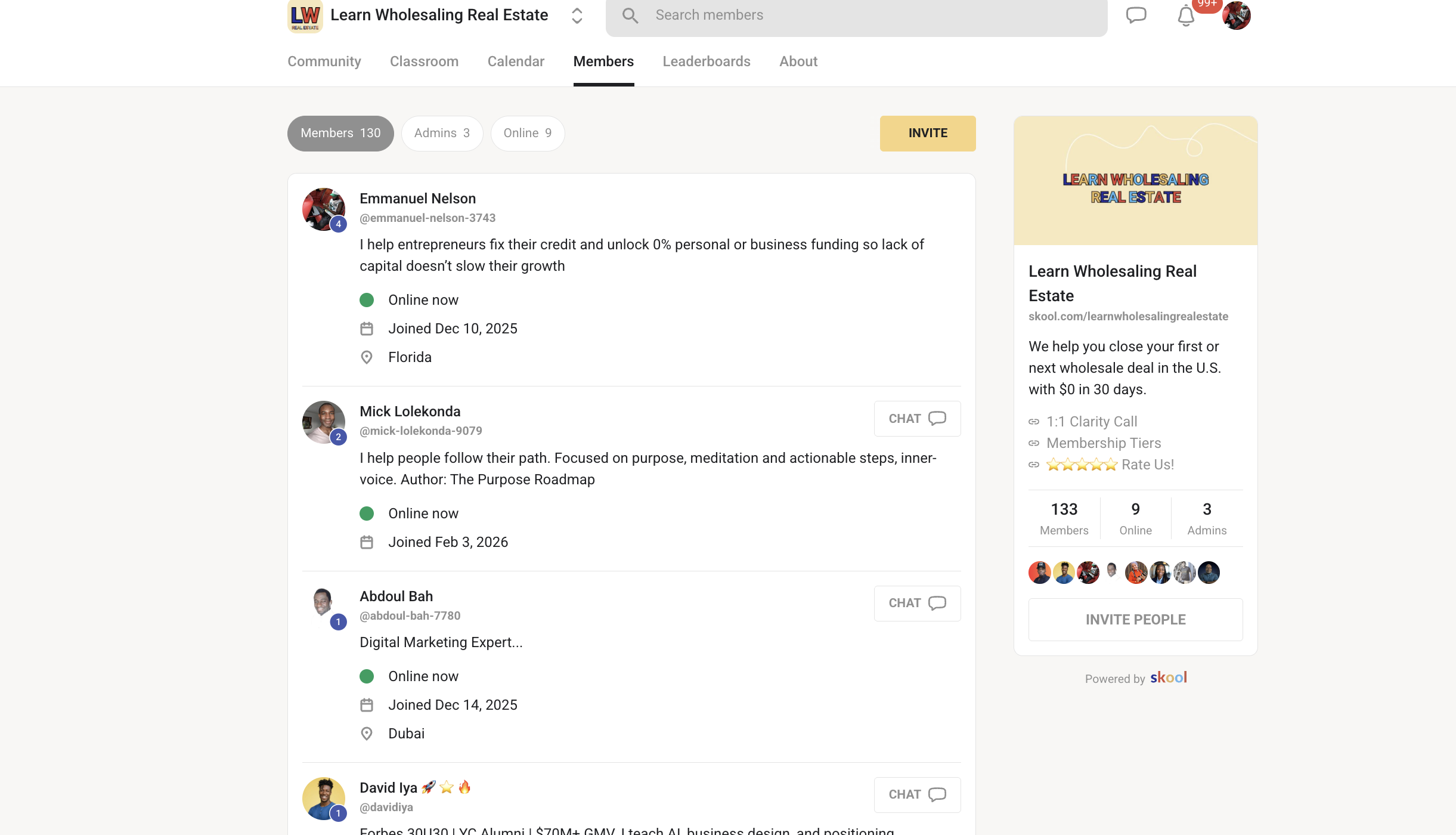This screenshot has width=1456, height=835.
Task: Filter list to Admins 3
Action: coord(442,133)
